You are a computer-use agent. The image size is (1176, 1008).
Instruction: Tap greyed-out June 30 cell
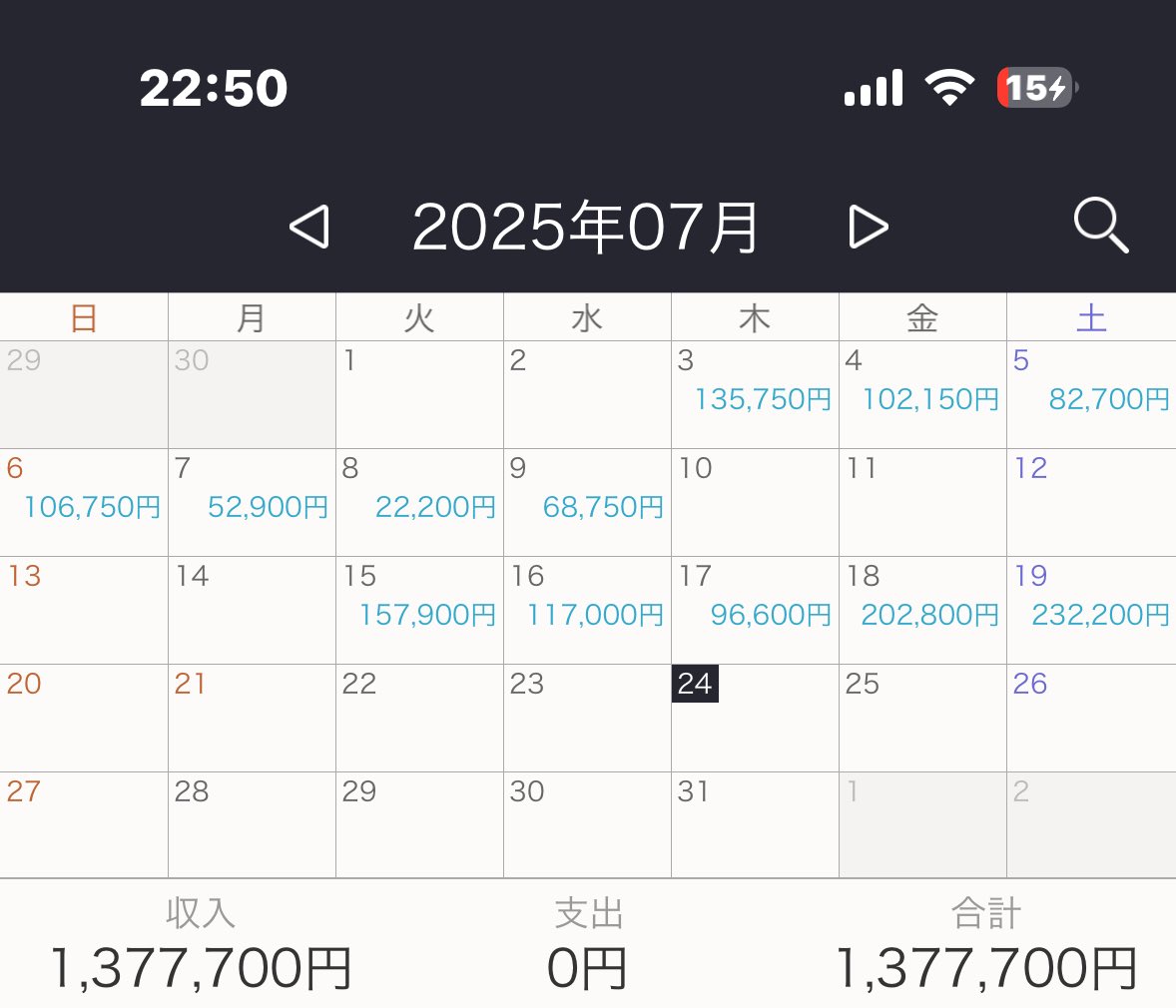coord(252,394)
